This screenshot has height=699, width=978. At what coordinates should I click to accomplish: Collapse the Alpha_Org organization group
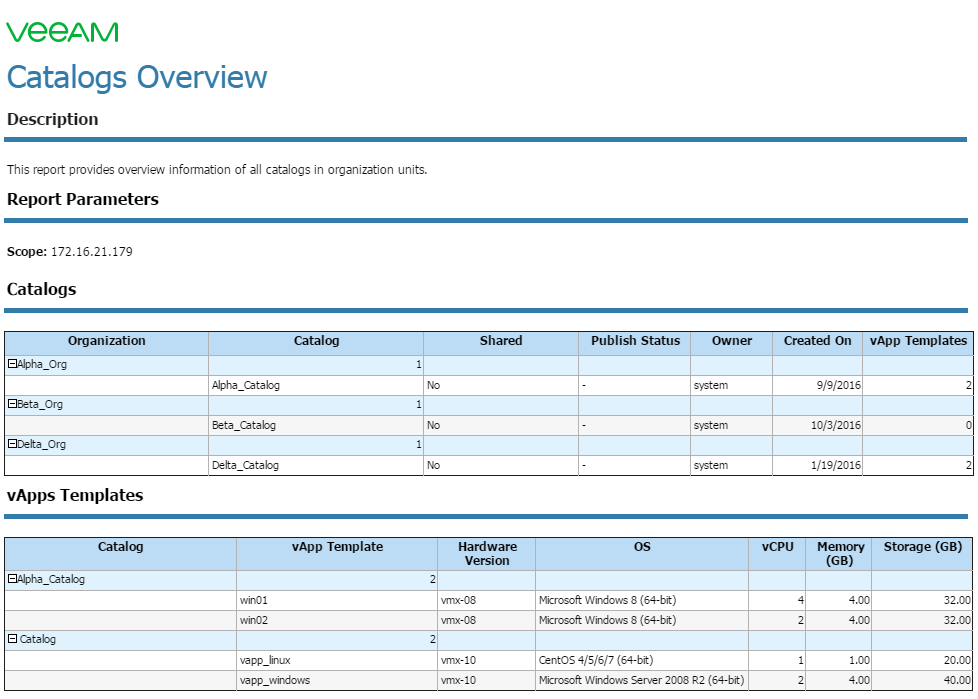[12, 364]
